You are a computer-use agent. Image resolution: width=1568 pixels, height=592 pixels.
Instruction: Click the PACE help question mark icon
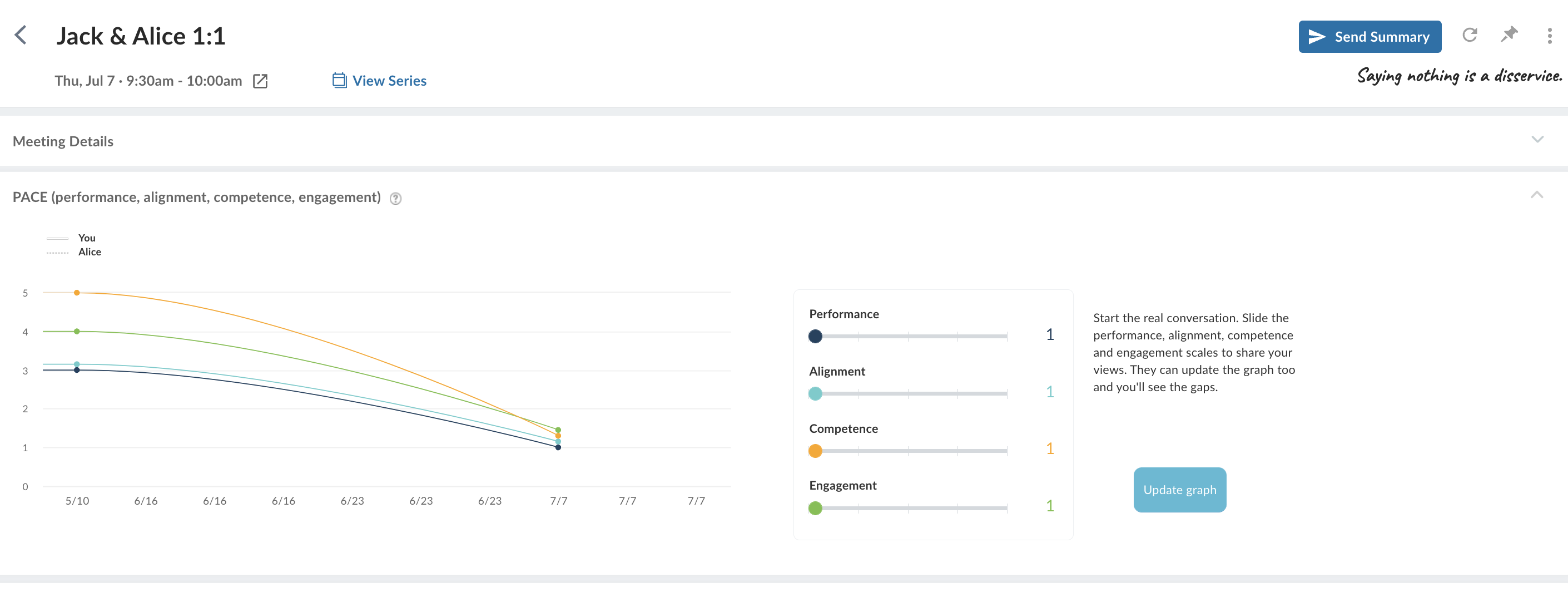click(x=396, y=199)
